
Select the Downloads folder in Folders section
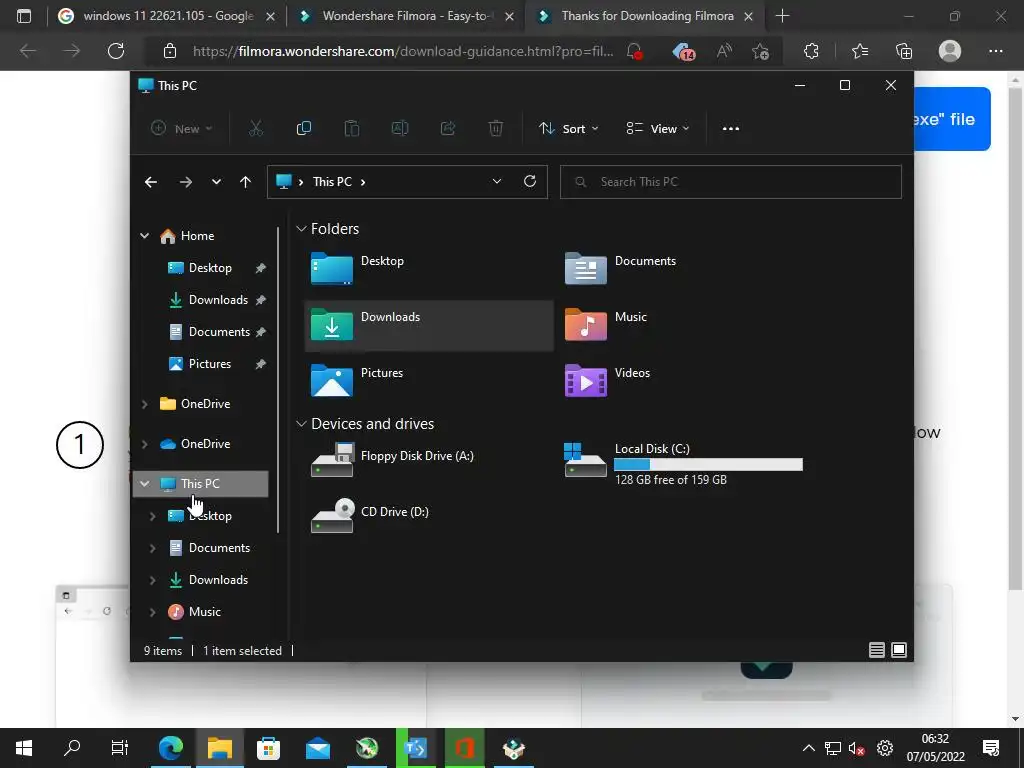point(428,325)
